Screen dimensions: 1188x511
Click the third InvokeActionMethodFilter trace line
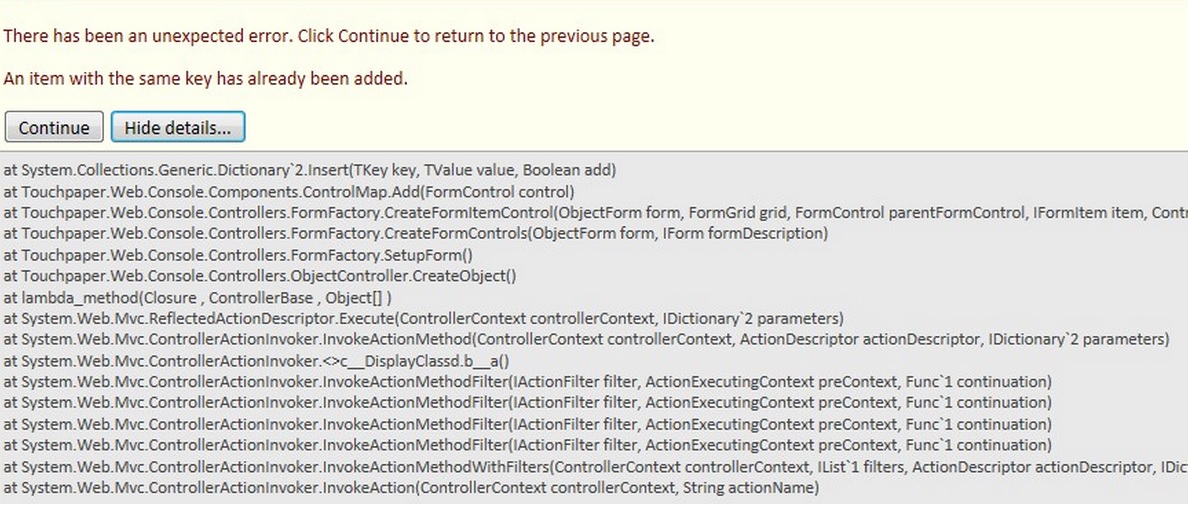527,425
